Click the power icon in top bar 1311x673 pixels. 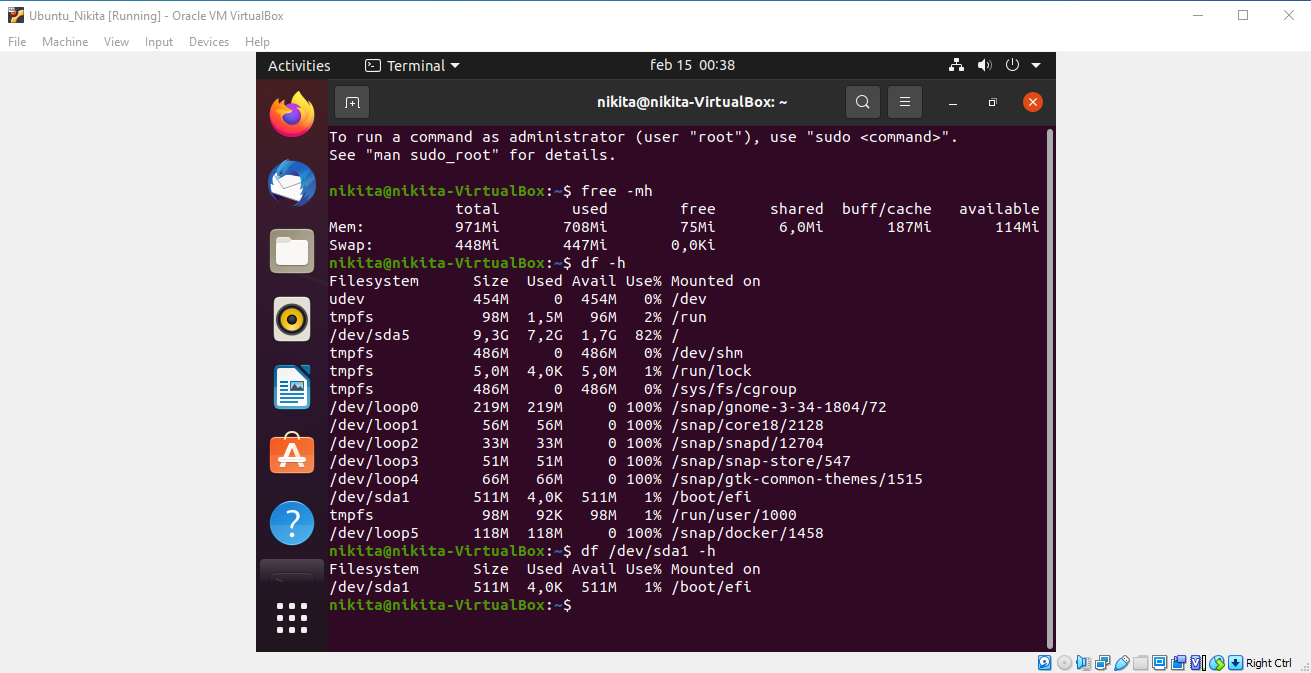coord(1012,65)
